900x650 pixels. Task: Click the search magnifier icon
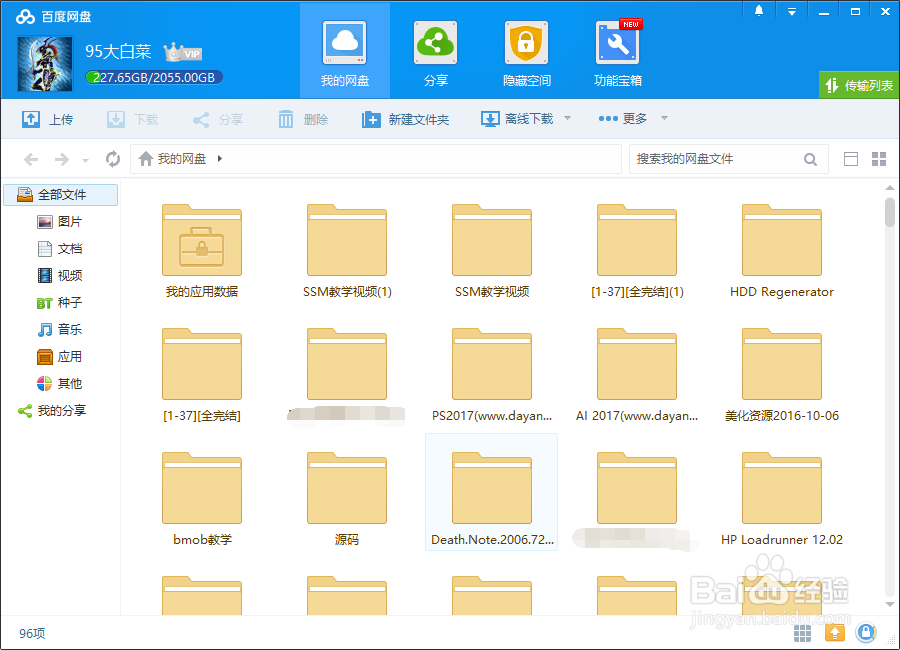pyautogui.click(x=810, y=159)
